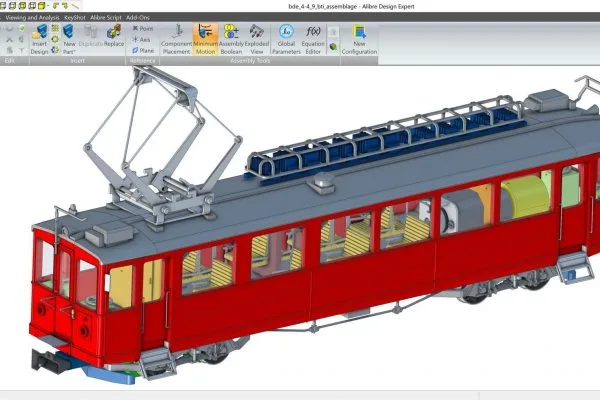The height and width of the screenshot is (400, 600).
Task: Insert a reference Point
Action: (x=143, y=28)
